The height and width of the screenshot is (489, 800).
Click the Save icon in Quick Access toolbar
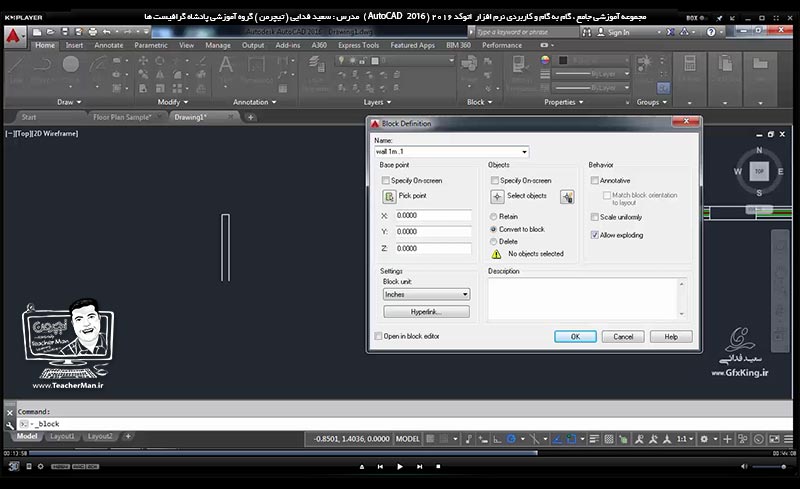pyautogui.click(x=65, y=32)
